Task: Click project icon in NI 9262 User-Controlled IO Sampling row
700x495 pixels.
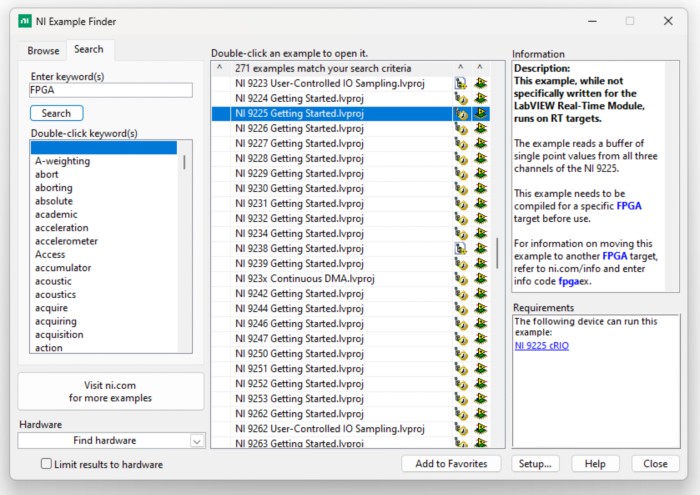Action: click(x=461, y=429)
